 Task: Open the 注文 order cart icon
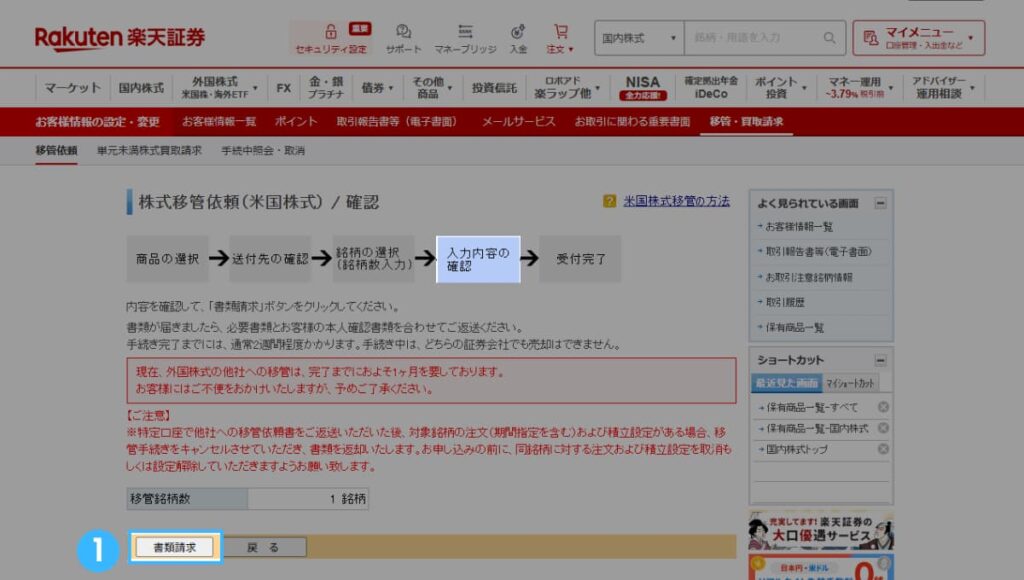pos(561,30)
